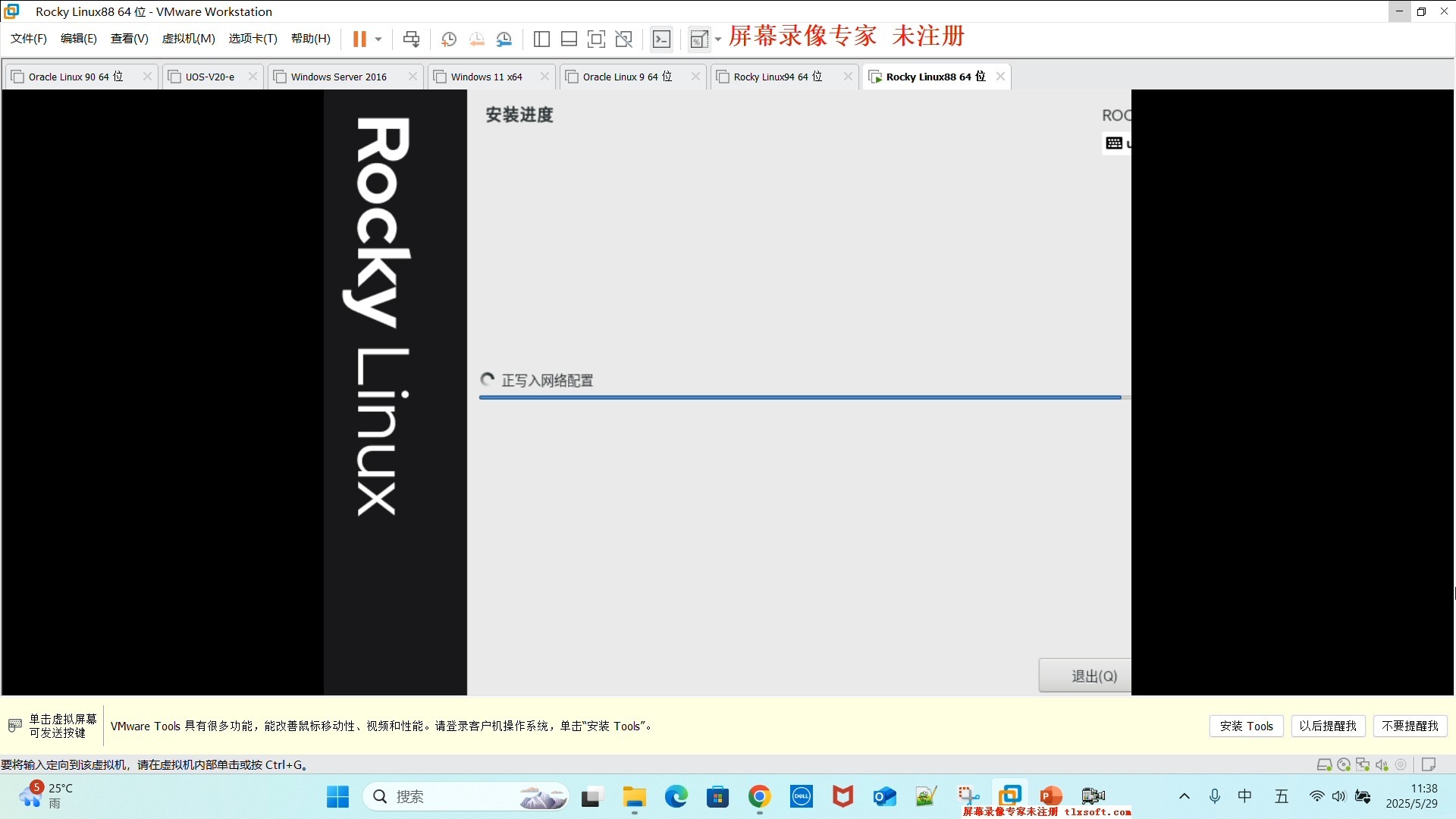This screenshot has height=819, width=1456.
Task: Expand the stretch guest dropdown arrow
Action: (x=717, y=39)
